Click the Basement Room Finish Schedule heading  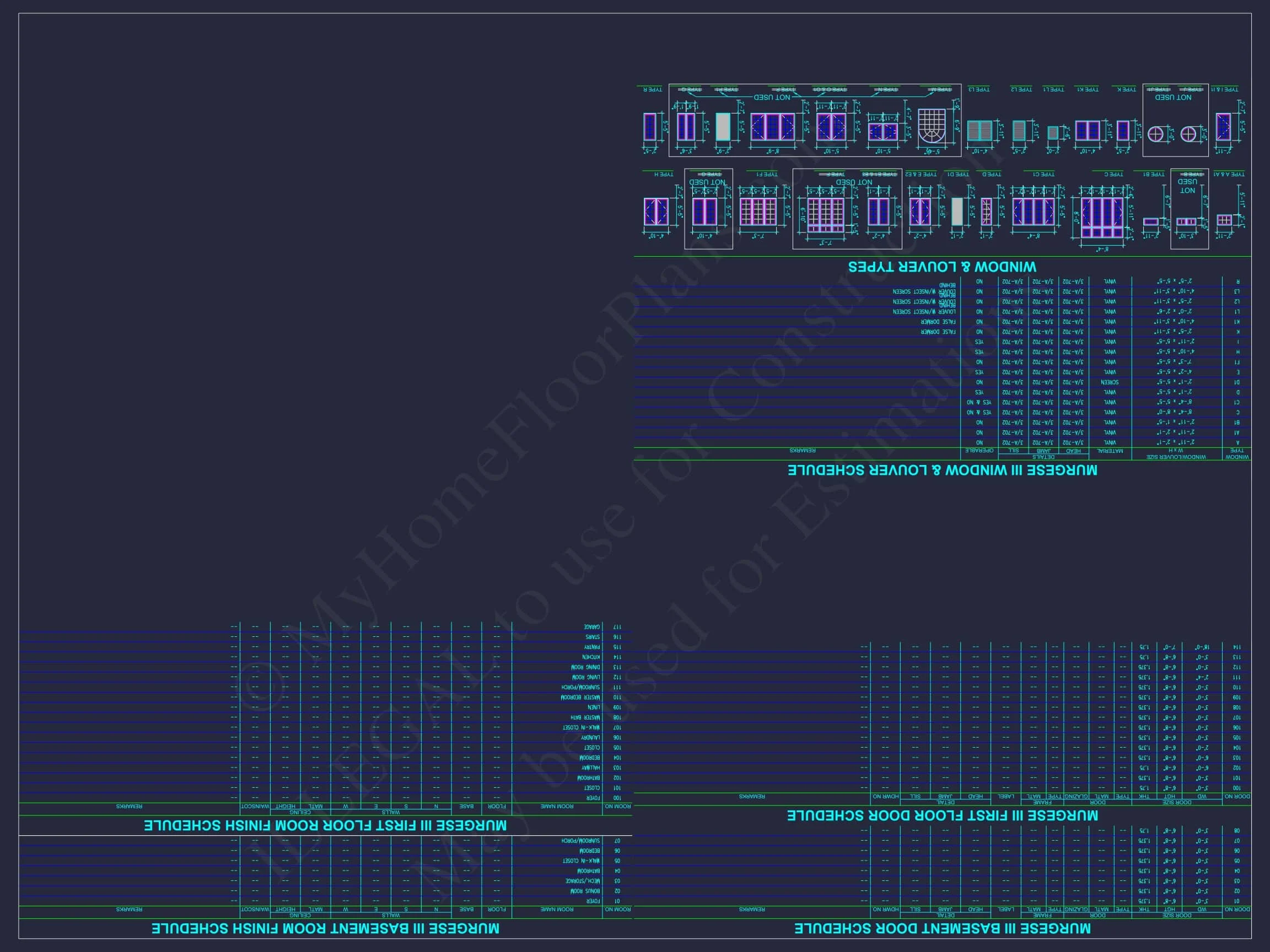pyautogui.click(x=325, y=928)
